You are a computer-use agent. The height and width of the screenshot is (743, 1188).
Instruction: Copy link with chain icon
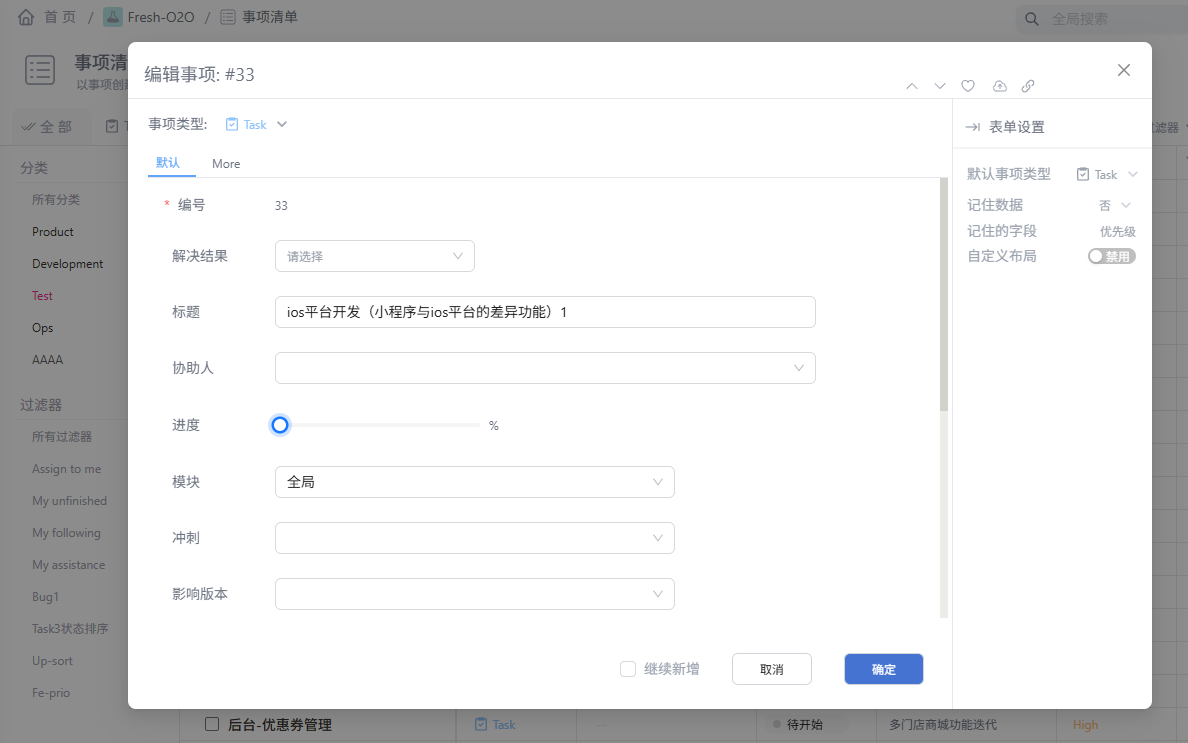point(1027,86)
